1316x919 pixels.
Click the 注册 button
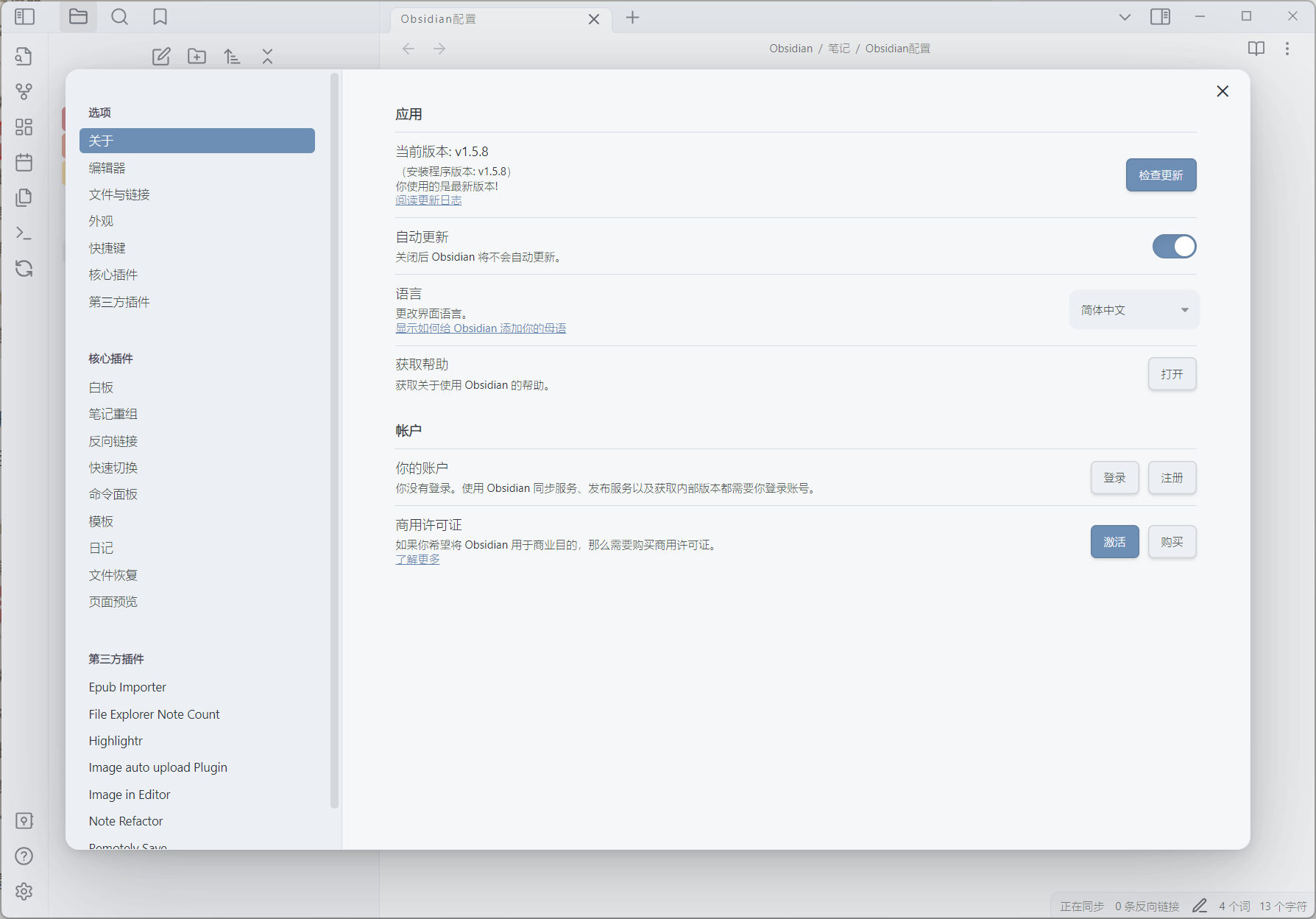(x=1172, y=478)
